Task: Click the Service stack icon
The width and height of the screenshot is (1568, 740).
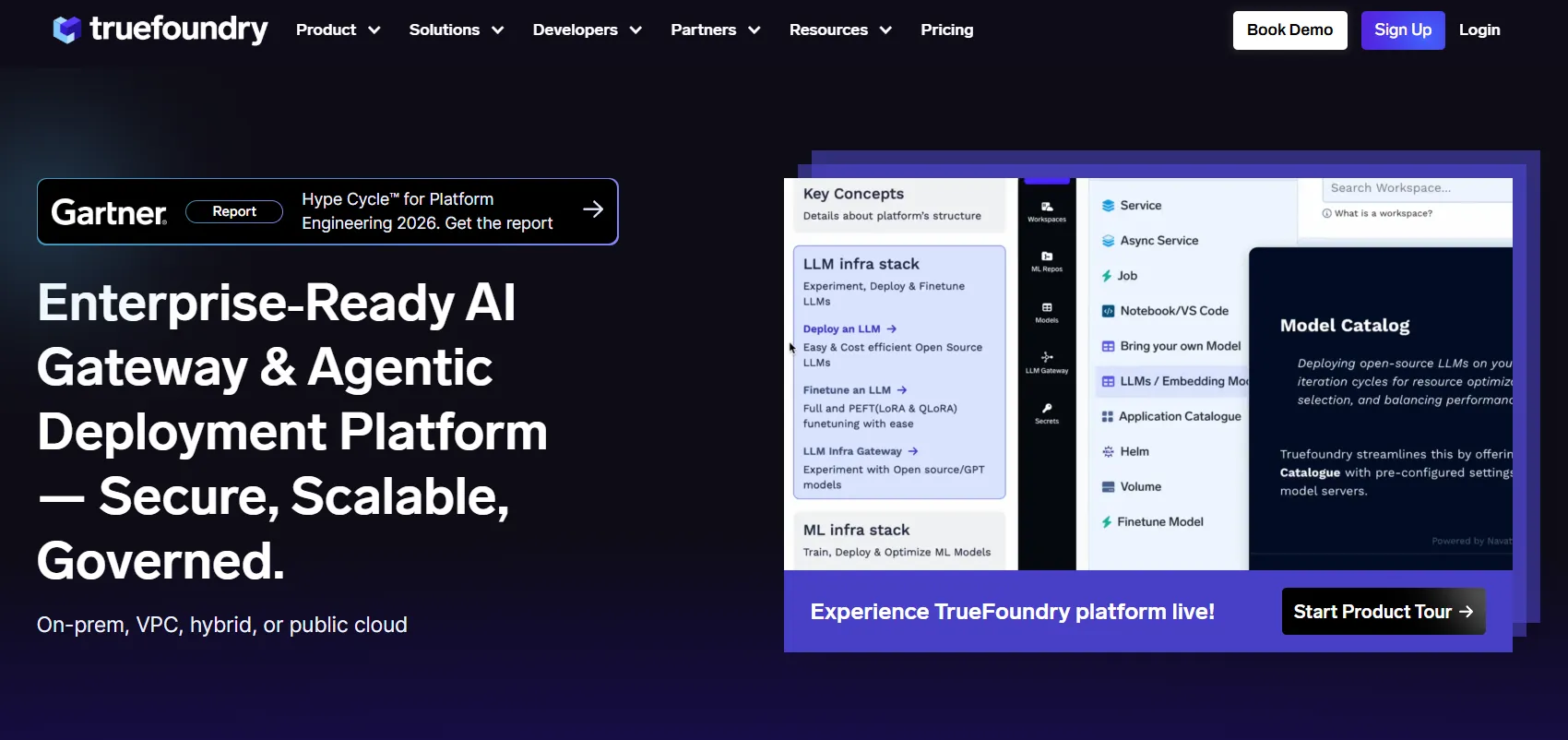Action: click(x=1108, y=206)
